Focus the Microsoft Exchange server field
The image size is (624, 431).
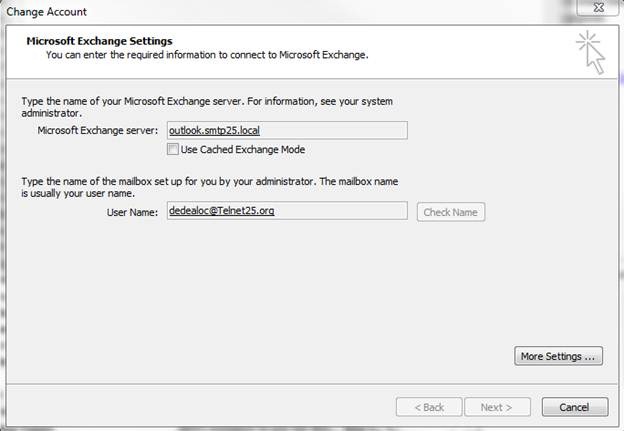coord(287,130)
